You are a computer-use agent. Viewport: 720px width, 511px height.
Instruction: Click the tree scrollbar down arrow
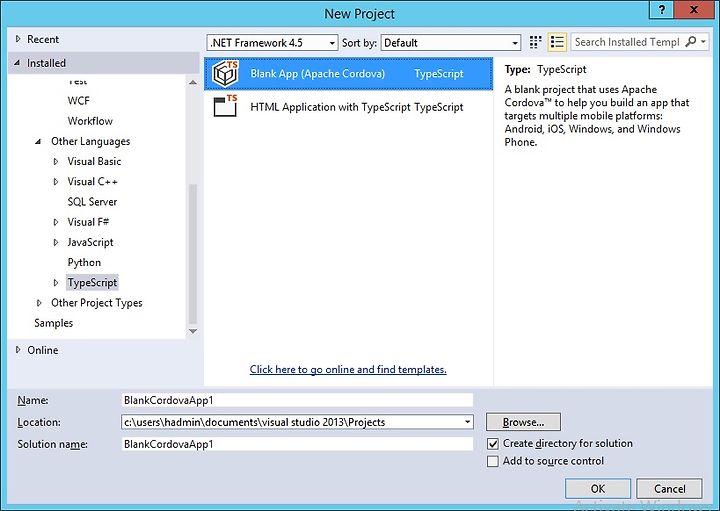(x=193, y=331)
